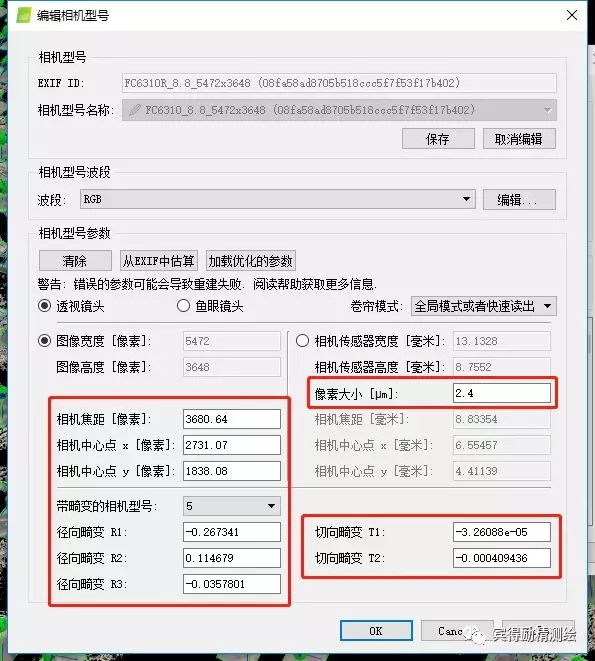Select the 鱼眼镜头 fisheye lens option
This screenshot has width=595, height=661.
[x=183, y=306]
